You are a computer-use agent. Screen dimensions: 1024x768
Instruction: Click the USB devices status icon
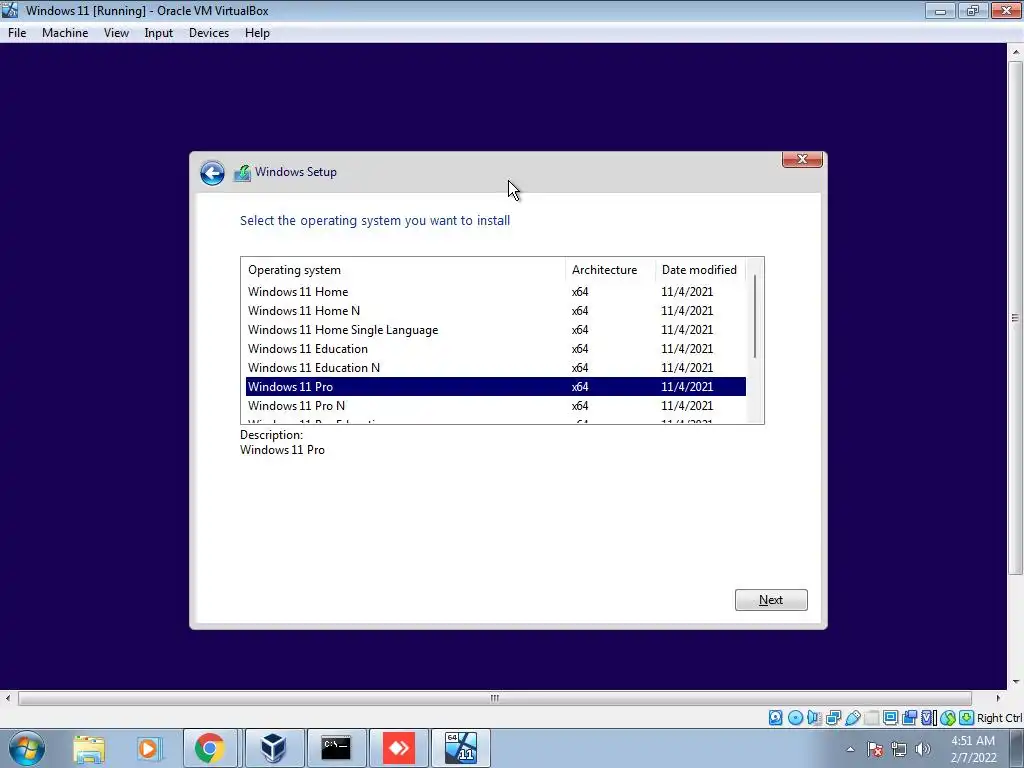[852, 718]
